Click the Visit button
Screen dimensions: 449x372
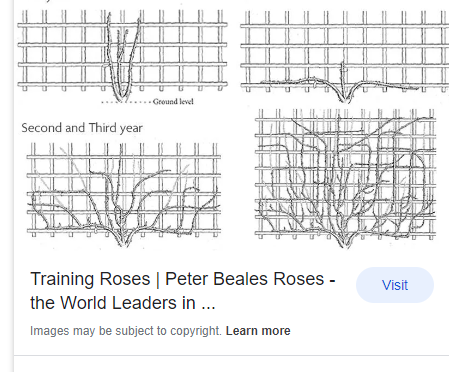click(395, 285)
